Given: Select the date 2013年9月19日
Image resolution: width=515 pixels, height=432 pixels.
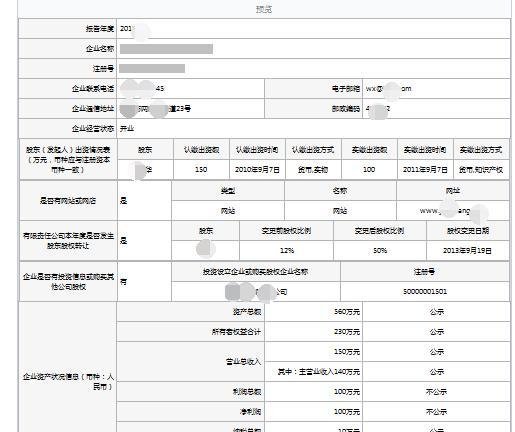Looking at the screenshot, I should point(467,251).
